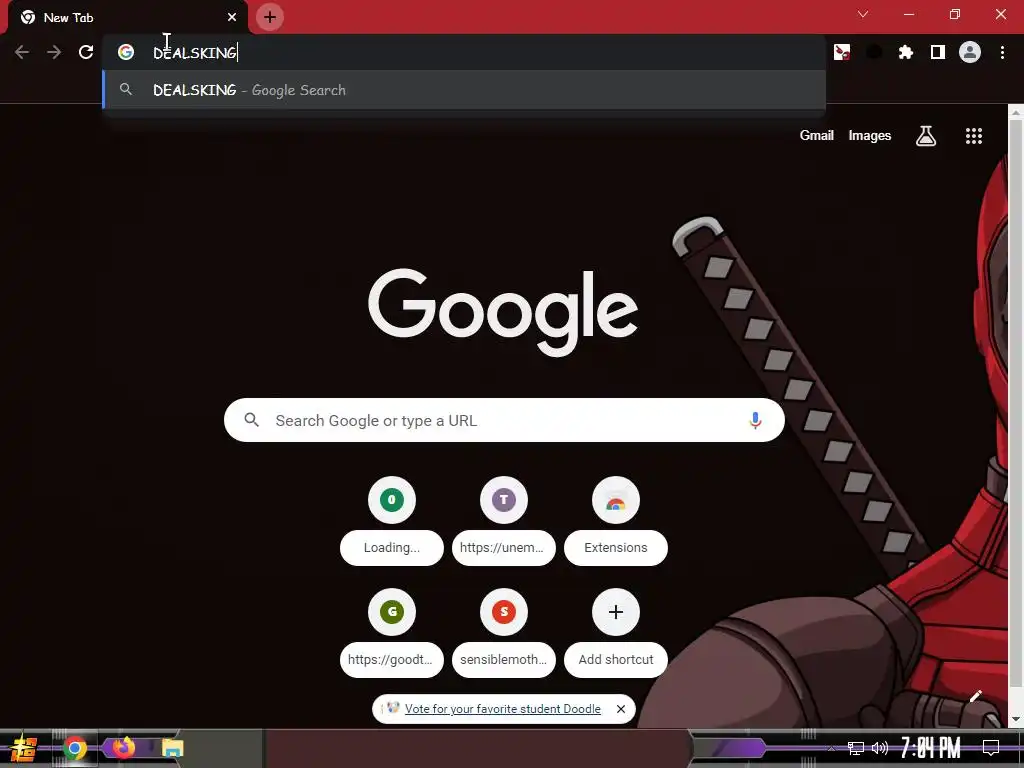Open the https://goodt... shortcut tile
The height and width of the screenshot is (768, 1024).
click(x=391, y=633)
